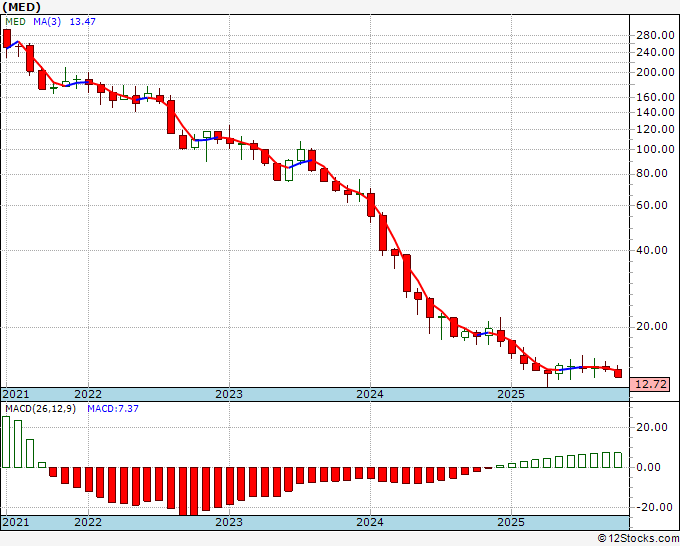Click the 2023 label on price chart timeline
680x546 pixels.
[x=229, y=394]
